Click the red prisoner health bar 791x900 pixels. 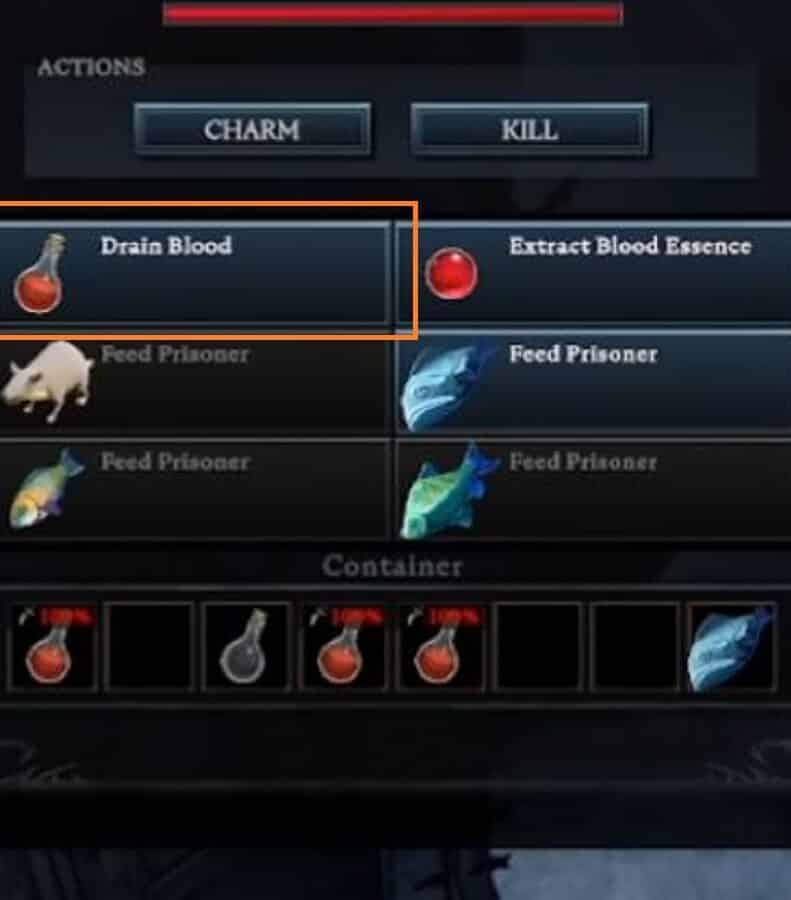(x=393, y=14)
